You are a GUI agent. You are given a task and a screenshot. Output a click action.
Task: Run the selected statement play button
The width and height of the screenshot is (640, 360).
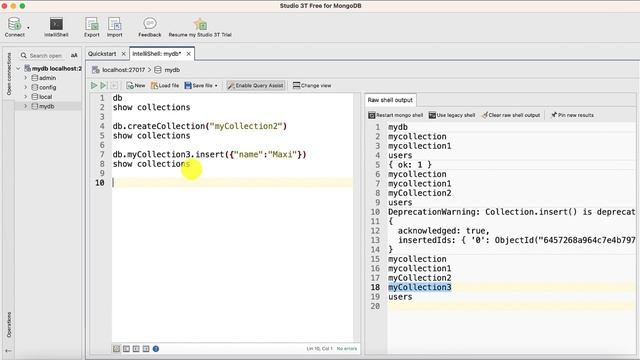click(x=104, y=85)
